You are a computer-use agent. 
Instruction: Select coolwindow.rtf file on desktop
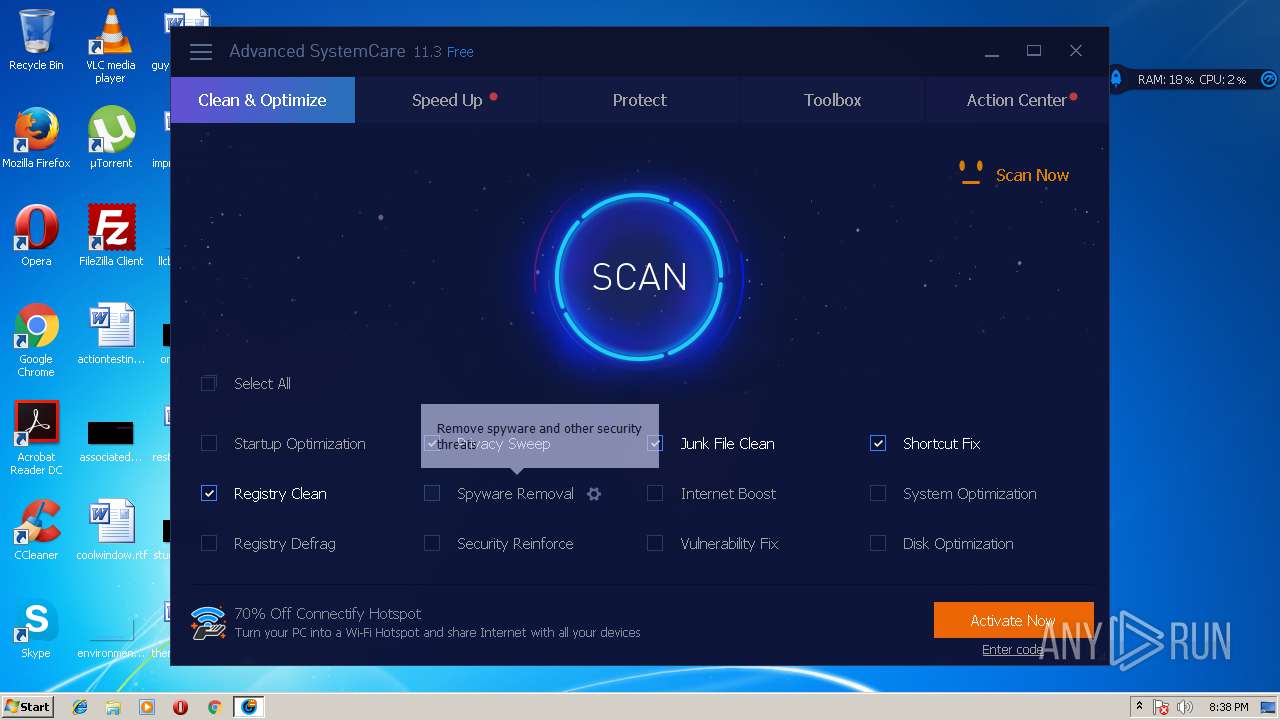point(111,531)
